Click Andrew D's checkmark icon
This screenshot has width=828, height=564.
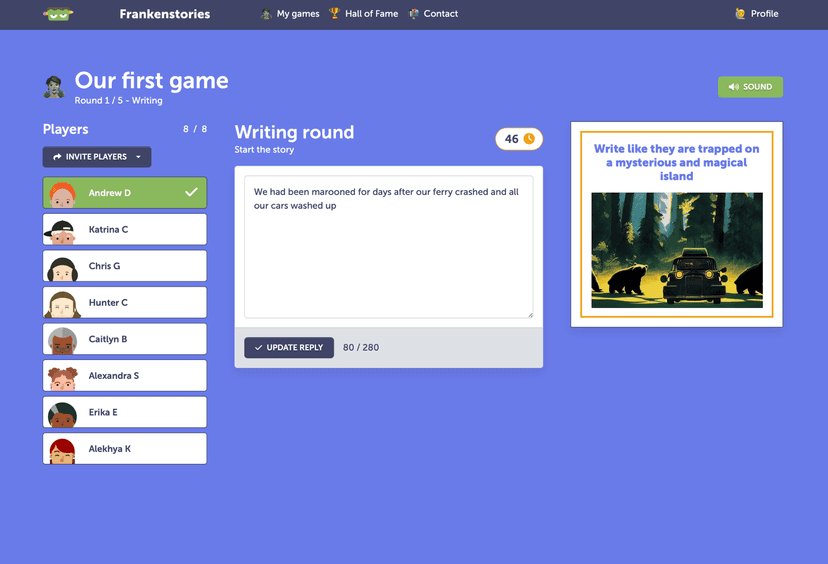(x=191, y=192)
